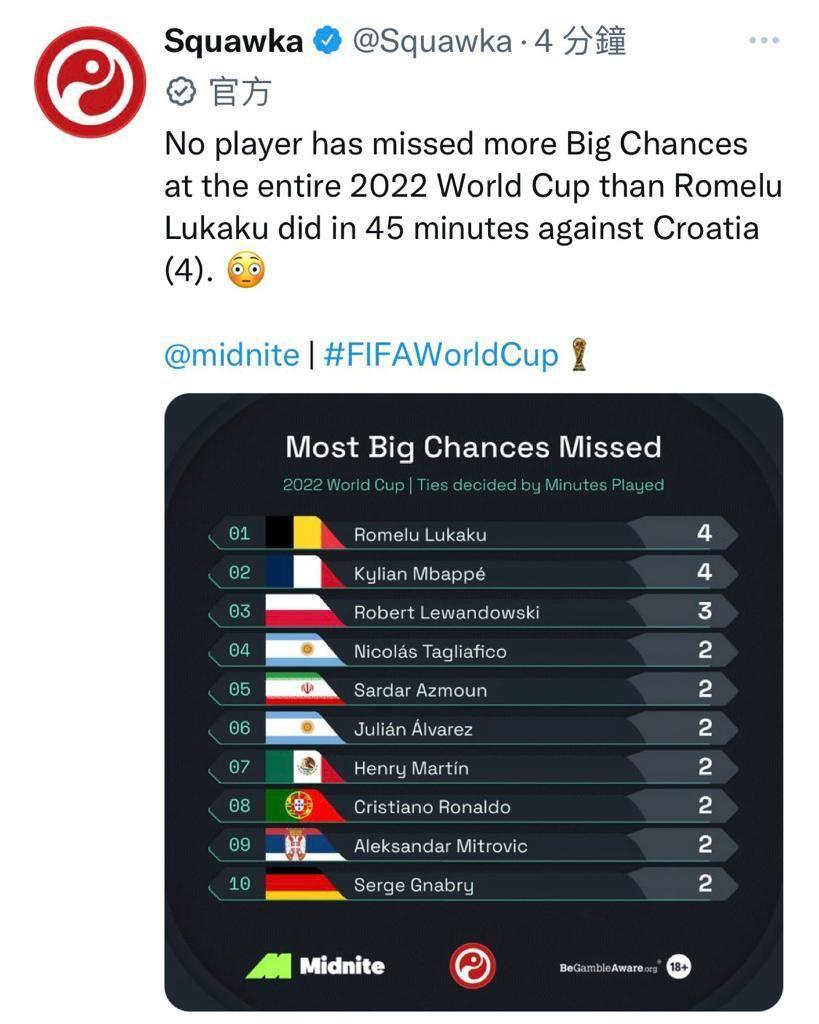819x1024 pixels.
Task: Click the Midnite logo in the infographic
Action: (x=315, y=965)
